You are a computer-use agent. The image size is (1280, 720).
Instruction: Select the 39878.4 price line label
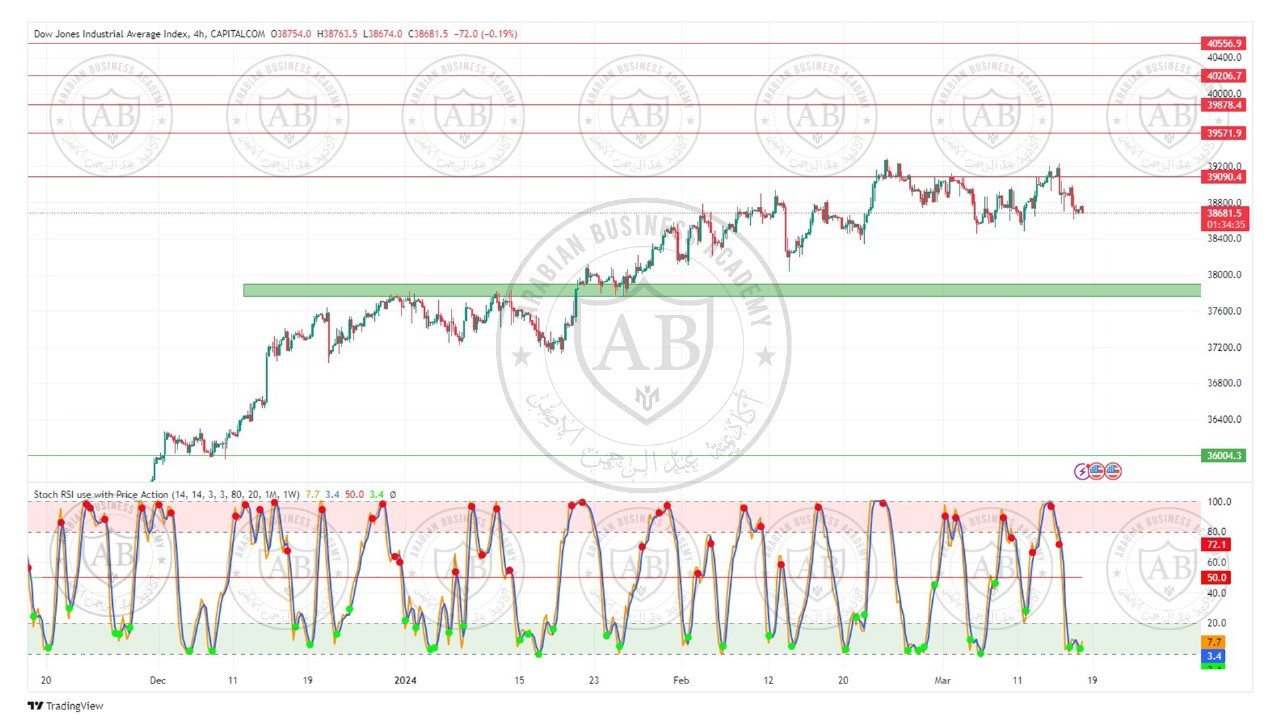(1224, 105)
